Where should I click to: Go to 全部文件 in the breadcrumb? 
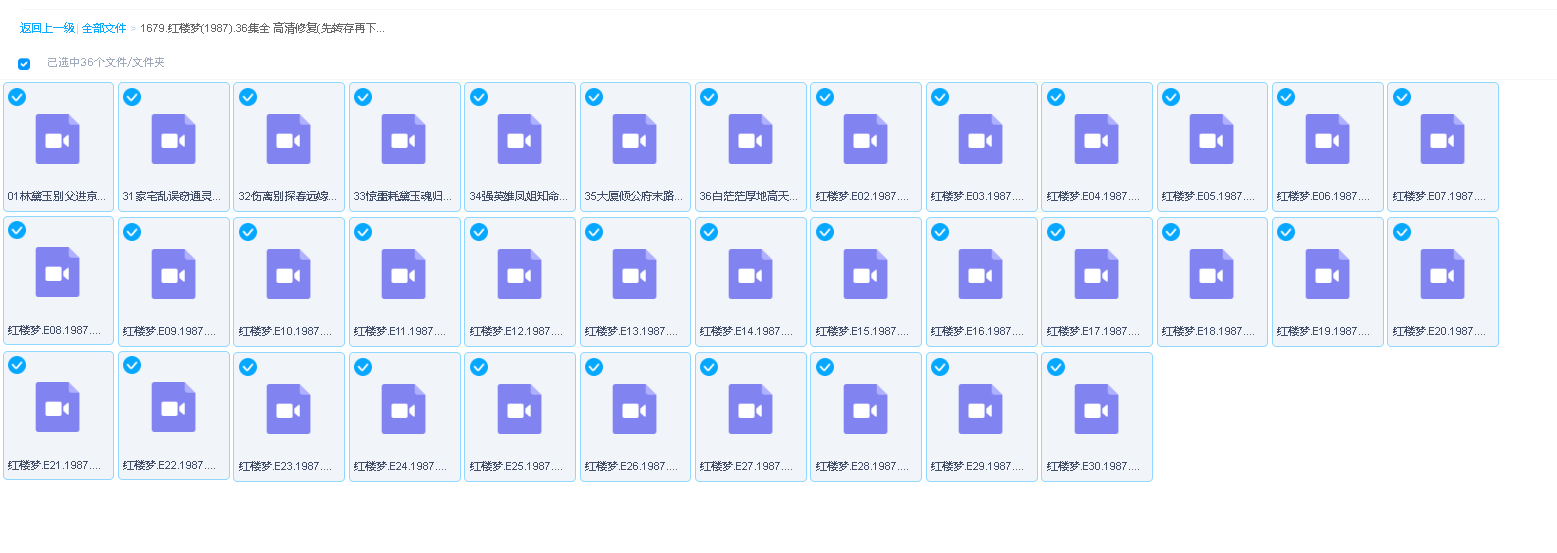104,28
